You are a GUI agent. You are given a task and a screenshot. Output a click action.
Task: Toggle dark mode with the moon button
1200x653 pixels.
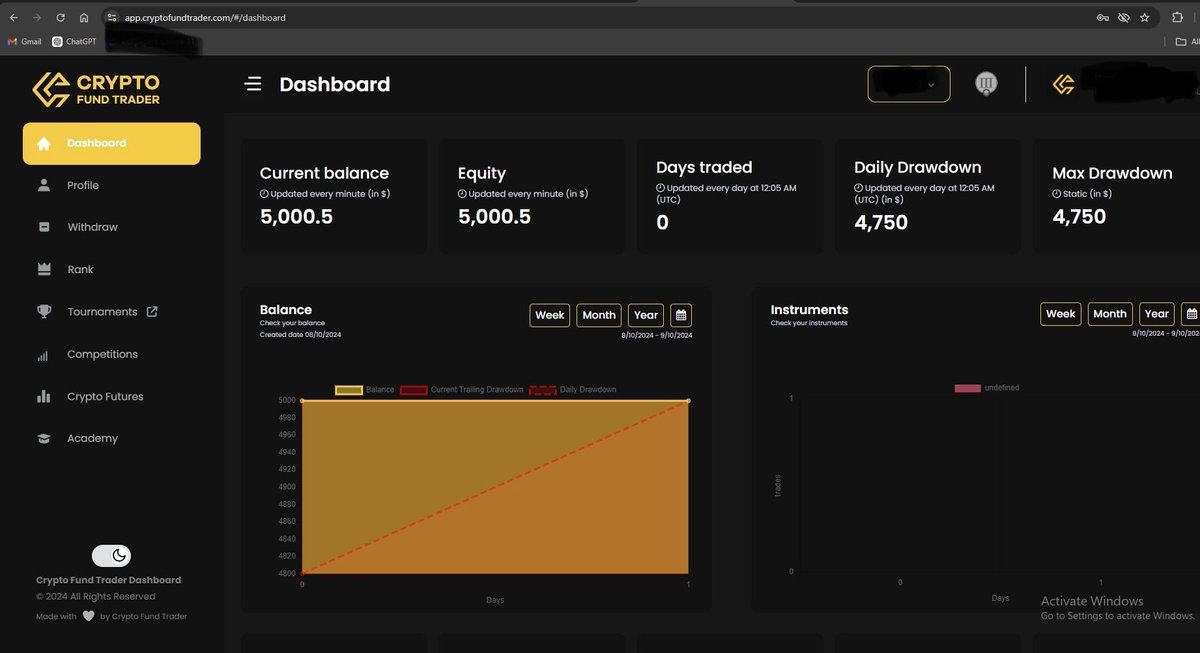pos(111,554)
